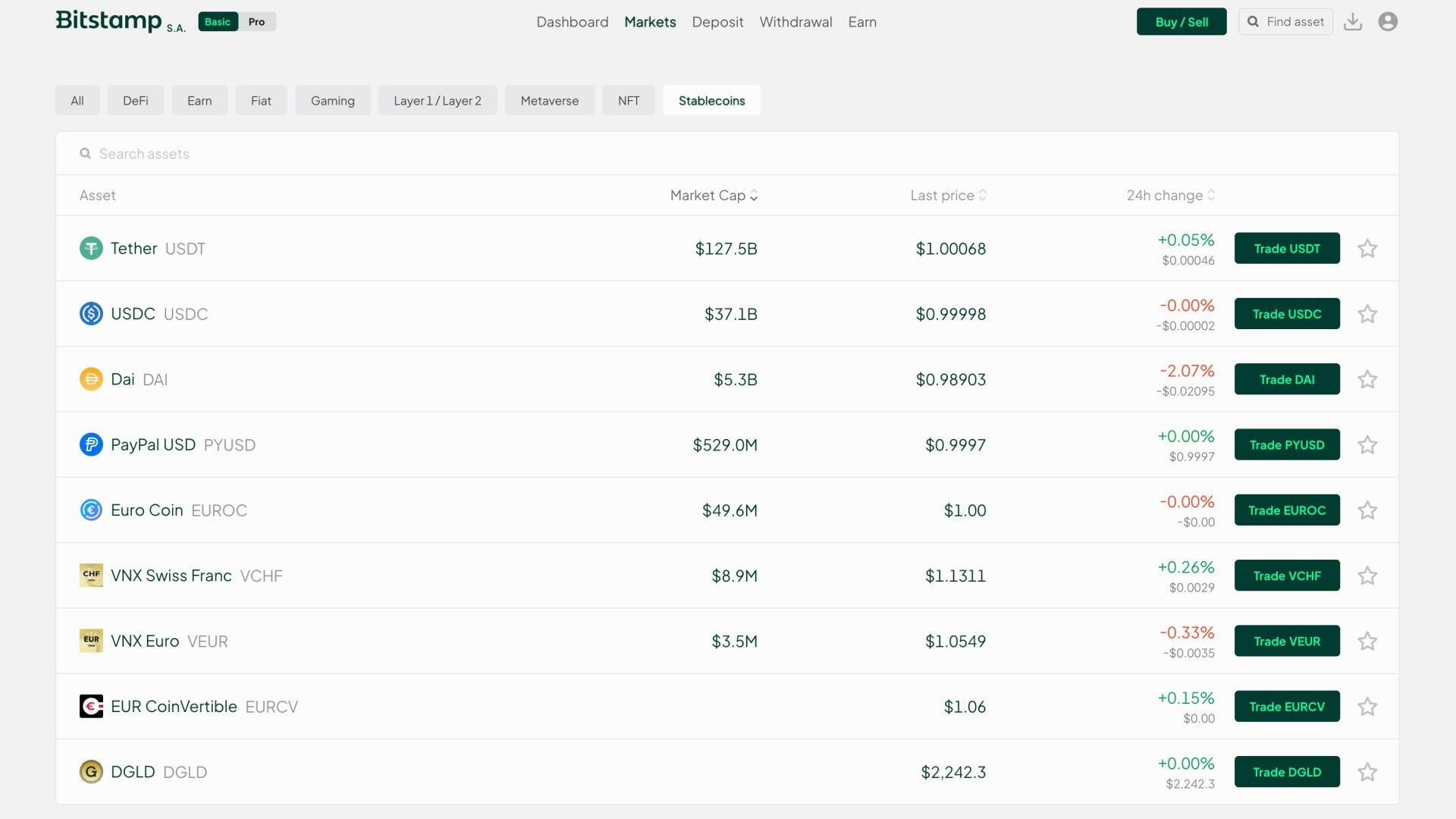This screenshot has width=1456, height=819.
Task: Click the Asset column header
Action: [98, 195]
